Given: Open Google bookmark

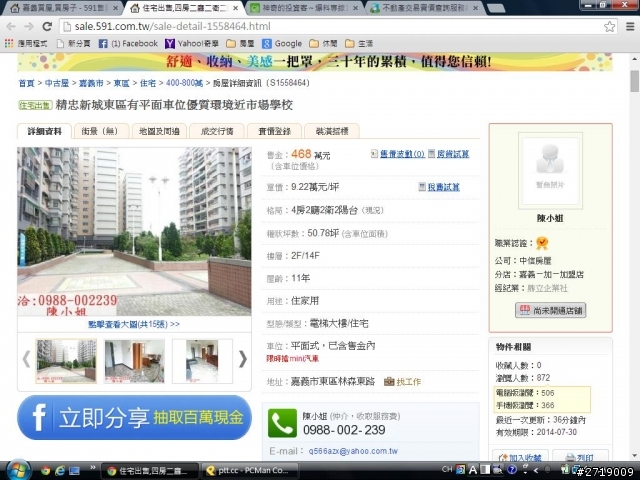Looking at the screenshot, I should tap(282, 43).
